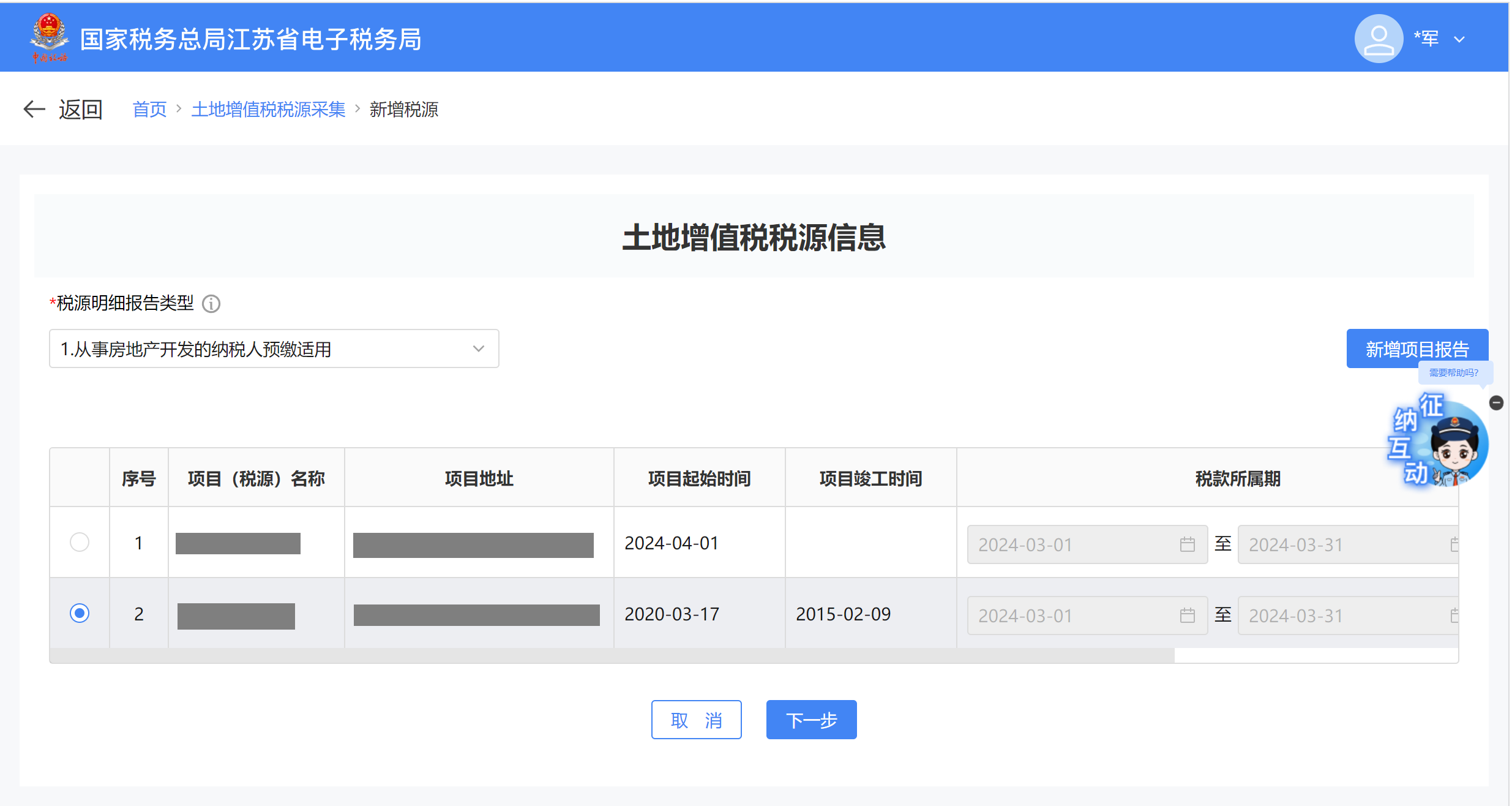Click info icon beside 税源明细报告类型
Image resolution: width=1512 pixels, height=806 pixels.
point(211,304)
